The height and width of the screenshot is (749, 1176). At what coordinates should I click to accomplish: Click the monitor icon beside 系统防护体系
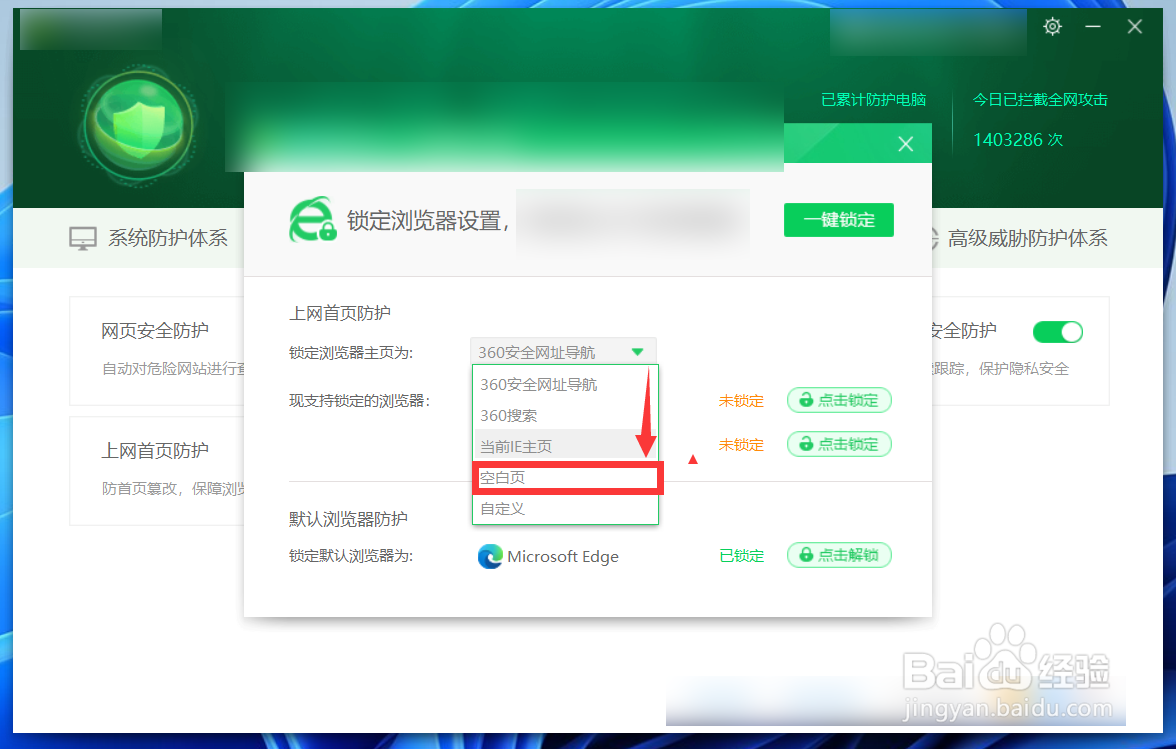click(82, 238)
